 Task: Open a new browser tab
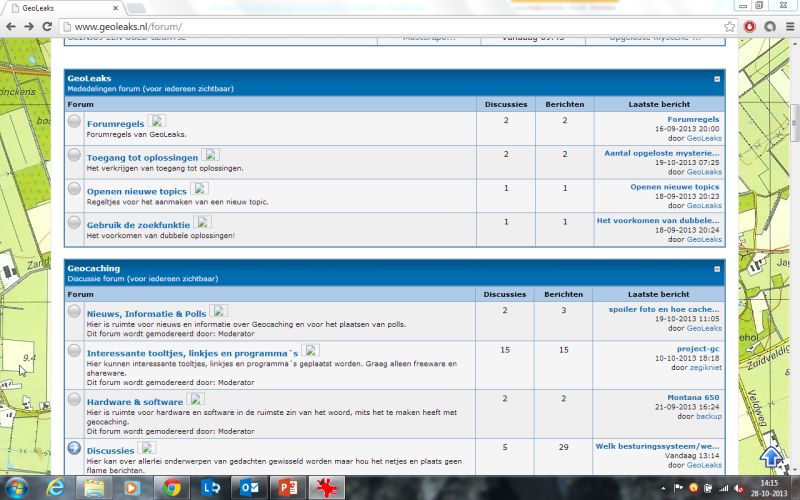pyautogui.click(x=135, y=8)
